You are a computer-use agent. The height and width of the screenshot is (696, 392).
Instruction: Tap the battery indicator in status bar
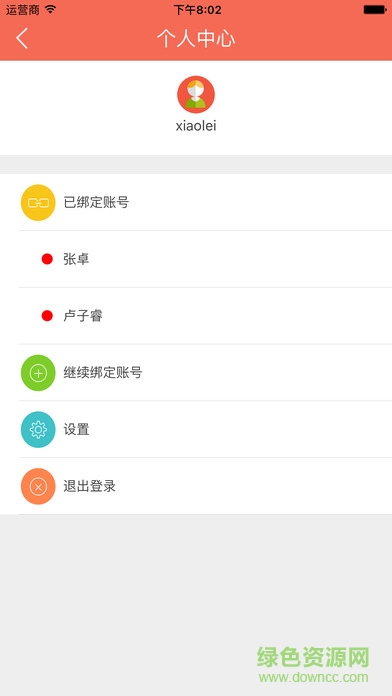click(375, 9)
